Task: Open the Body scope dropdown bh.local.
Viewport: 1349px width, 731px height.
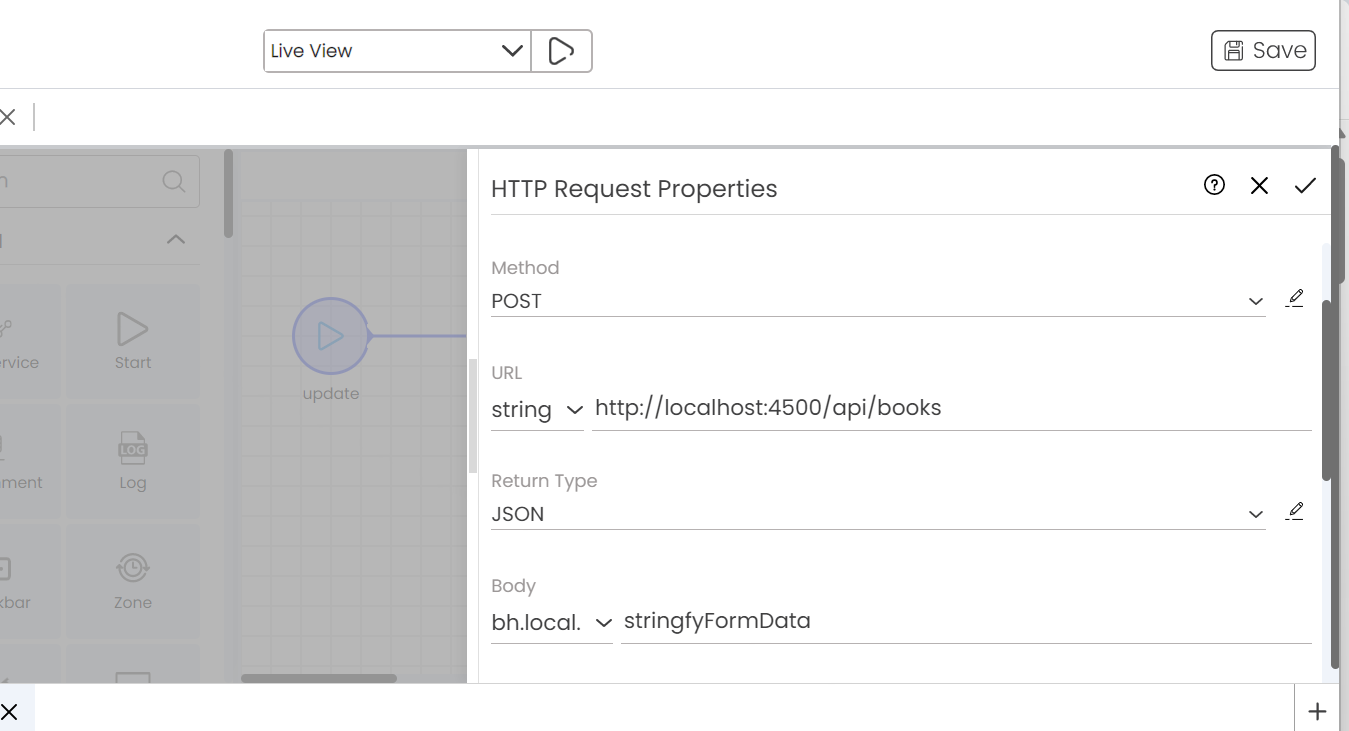Action: [x=552, y=622]
